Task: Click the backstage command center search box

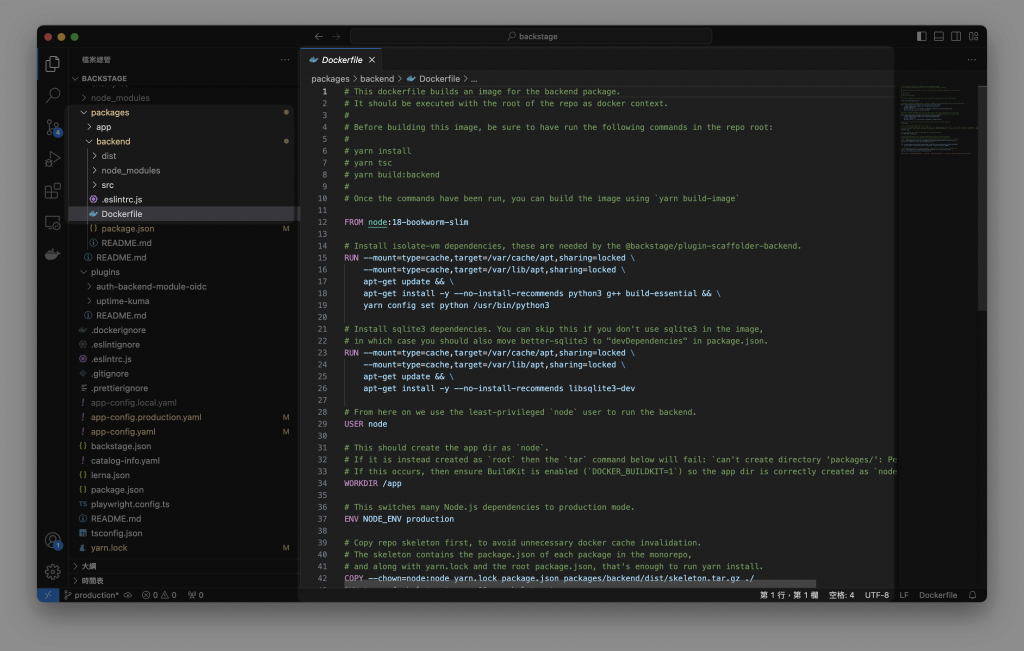Action: click(x=531, y=37)
